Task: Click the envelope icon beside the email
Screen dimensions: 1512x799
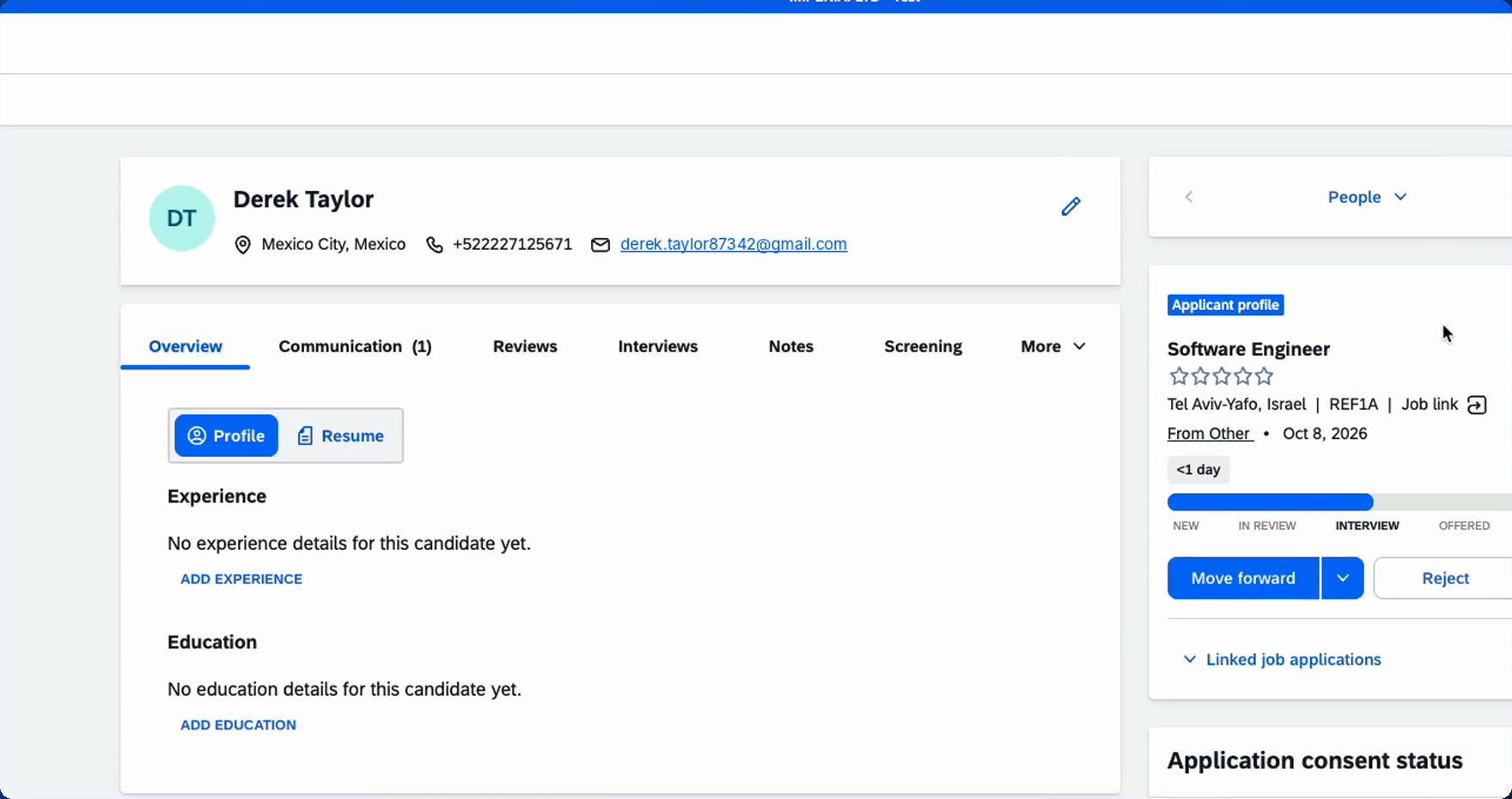Action: click(x=601, y=245)
